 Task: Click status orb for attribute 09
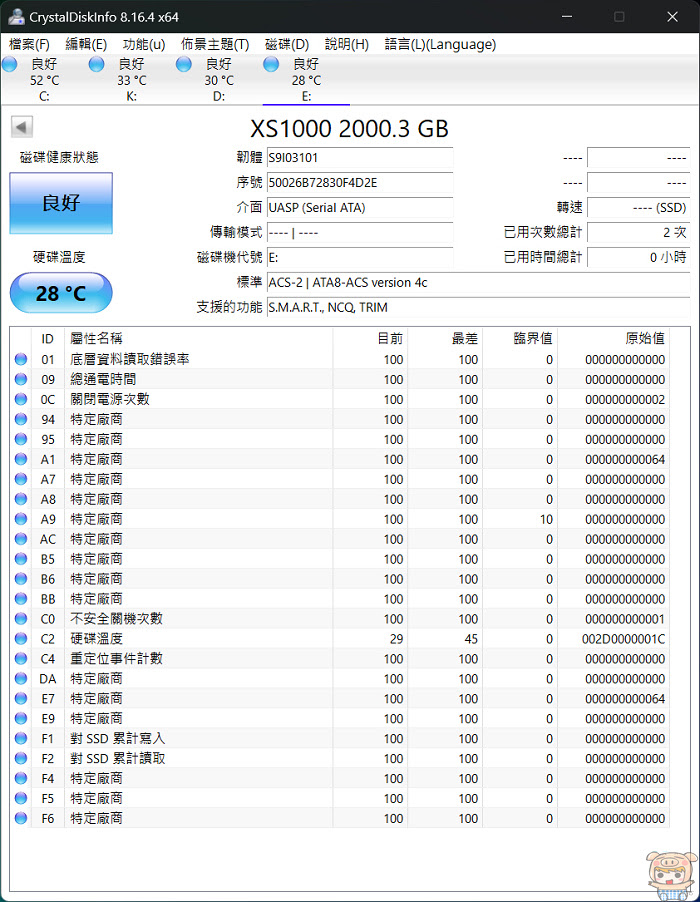click(21, 379)
